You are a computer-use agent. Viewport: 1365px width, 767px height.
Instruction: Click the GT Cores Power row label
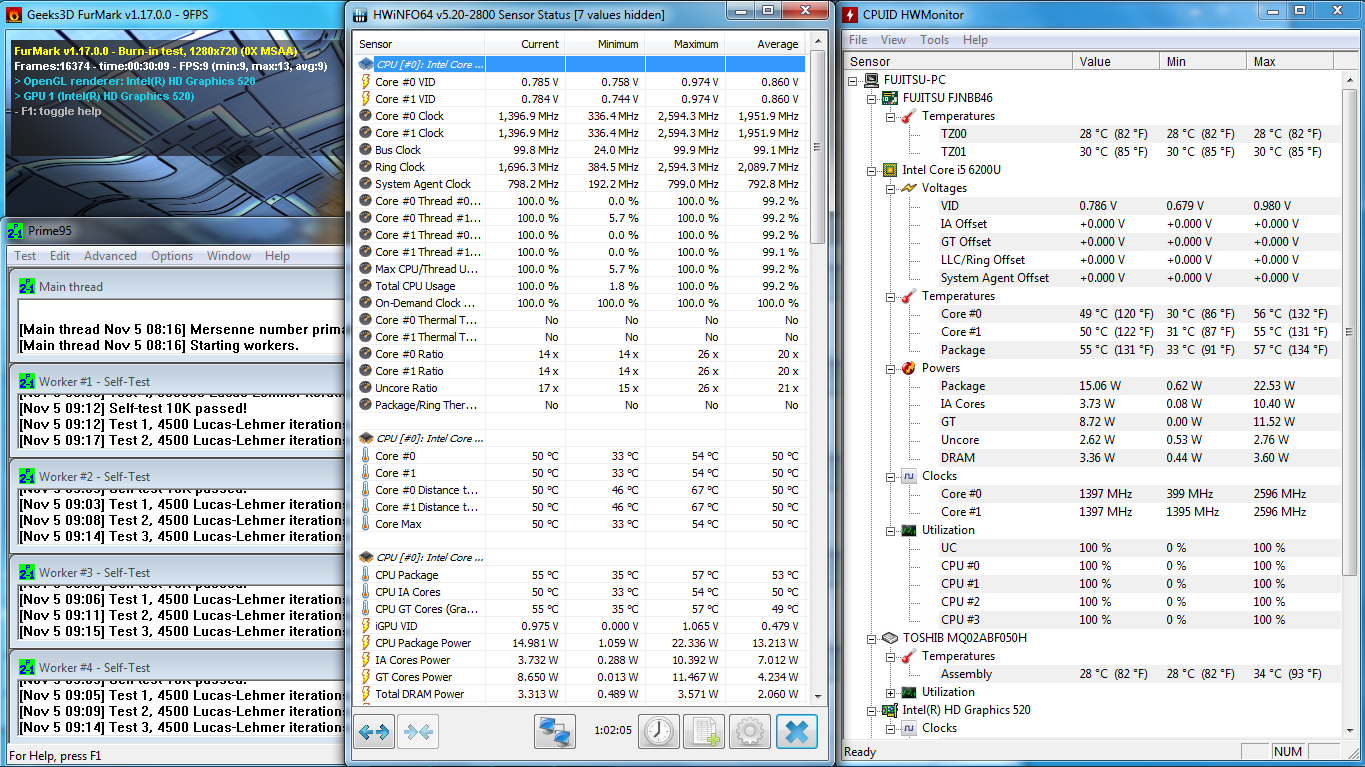[413, 677]
